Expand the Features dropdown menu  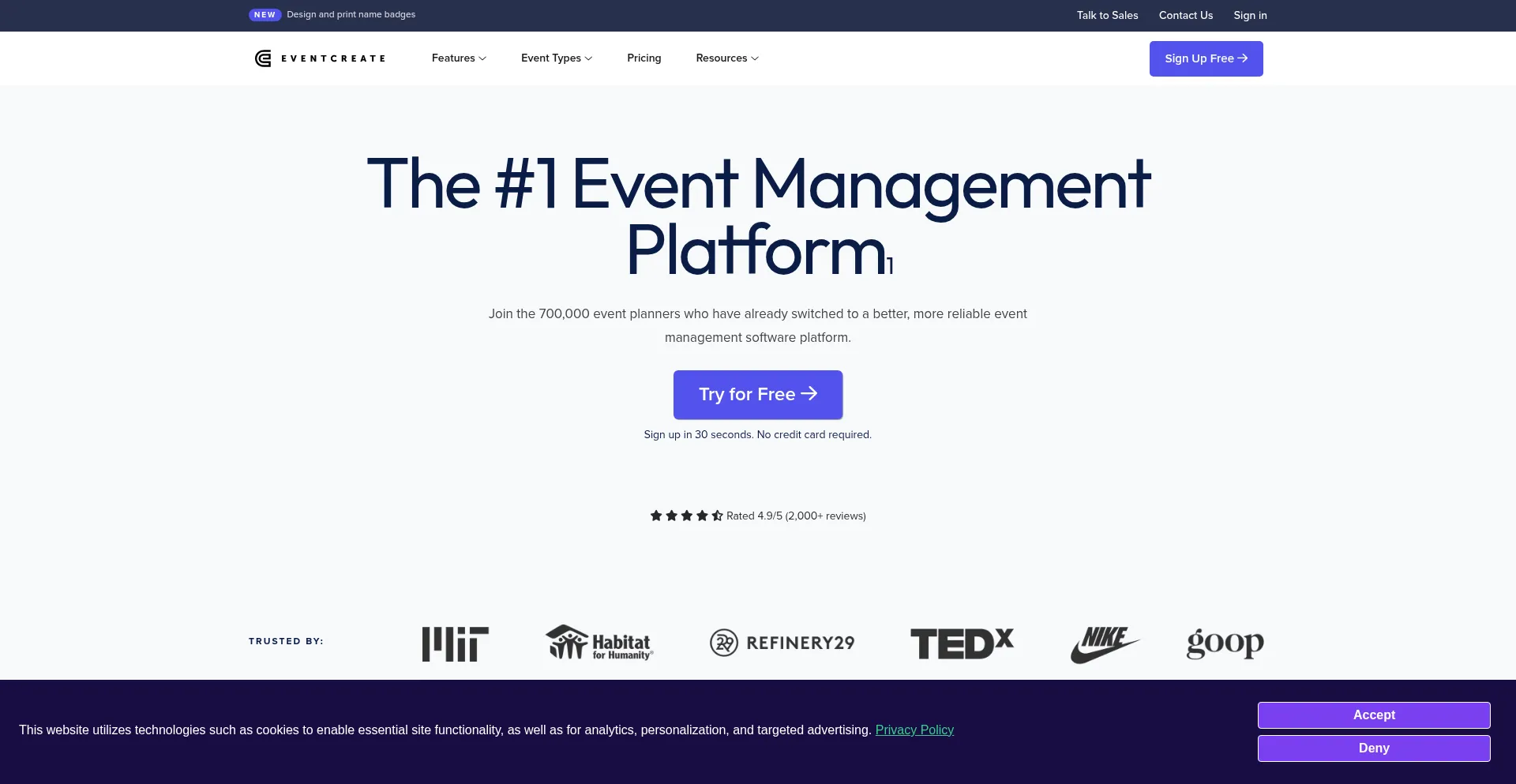pyautogui.click(x=459, y=58)
